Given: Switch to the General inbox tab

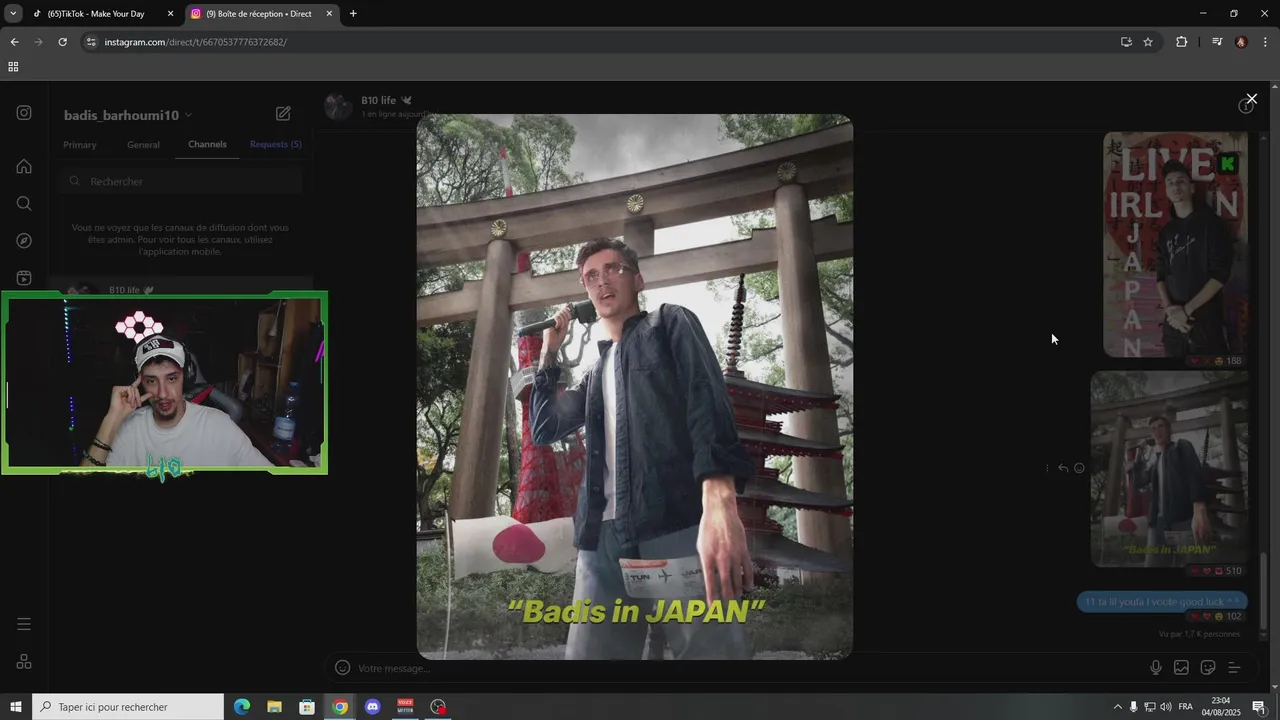Looking at the screenshot, I should [x=143, y=145].
